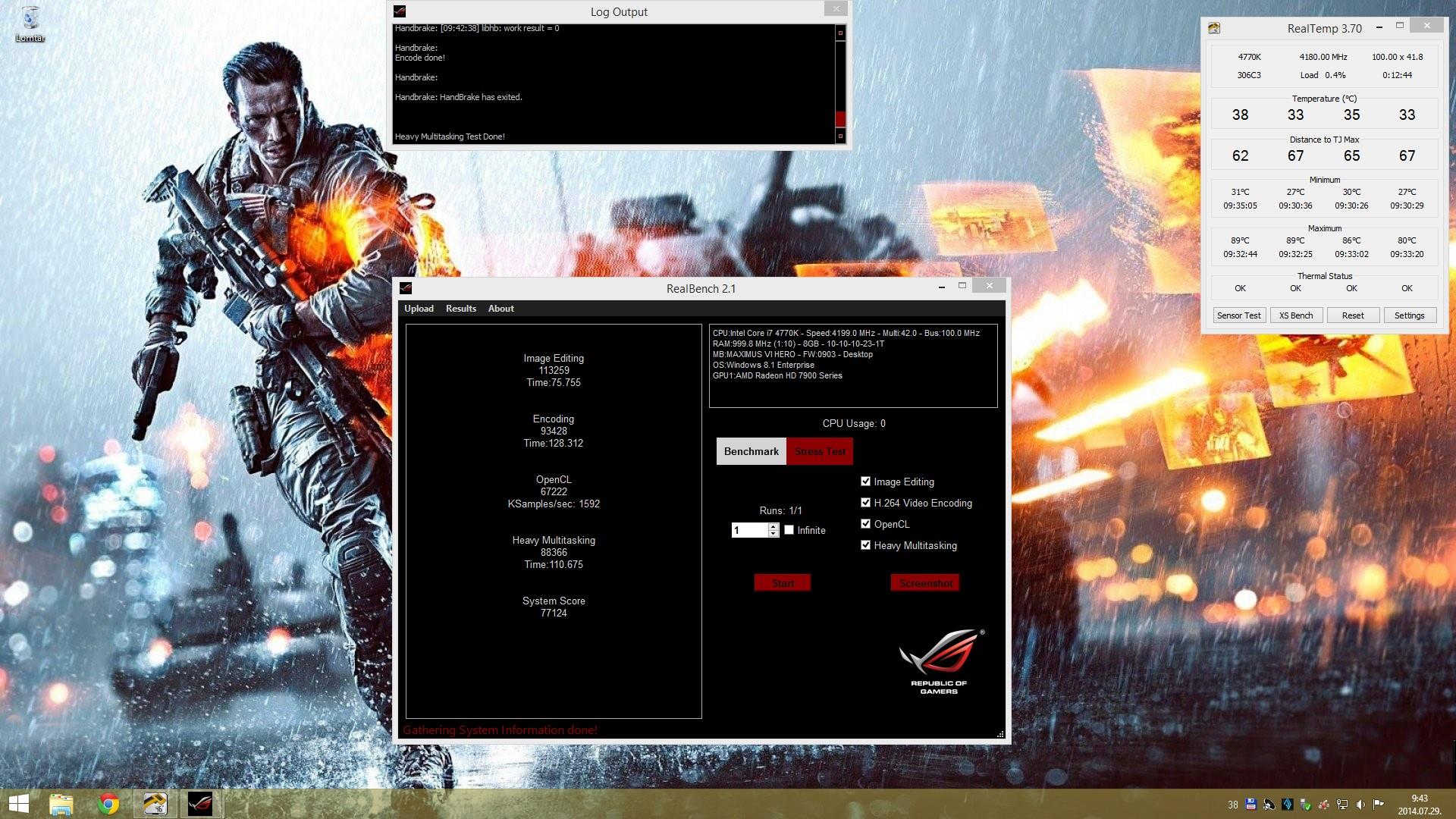Viewport: 1456px width, 819px height.
Task: Open File Explorer from the taskbar
Action: pyautogui.click(x=61, y=804)
